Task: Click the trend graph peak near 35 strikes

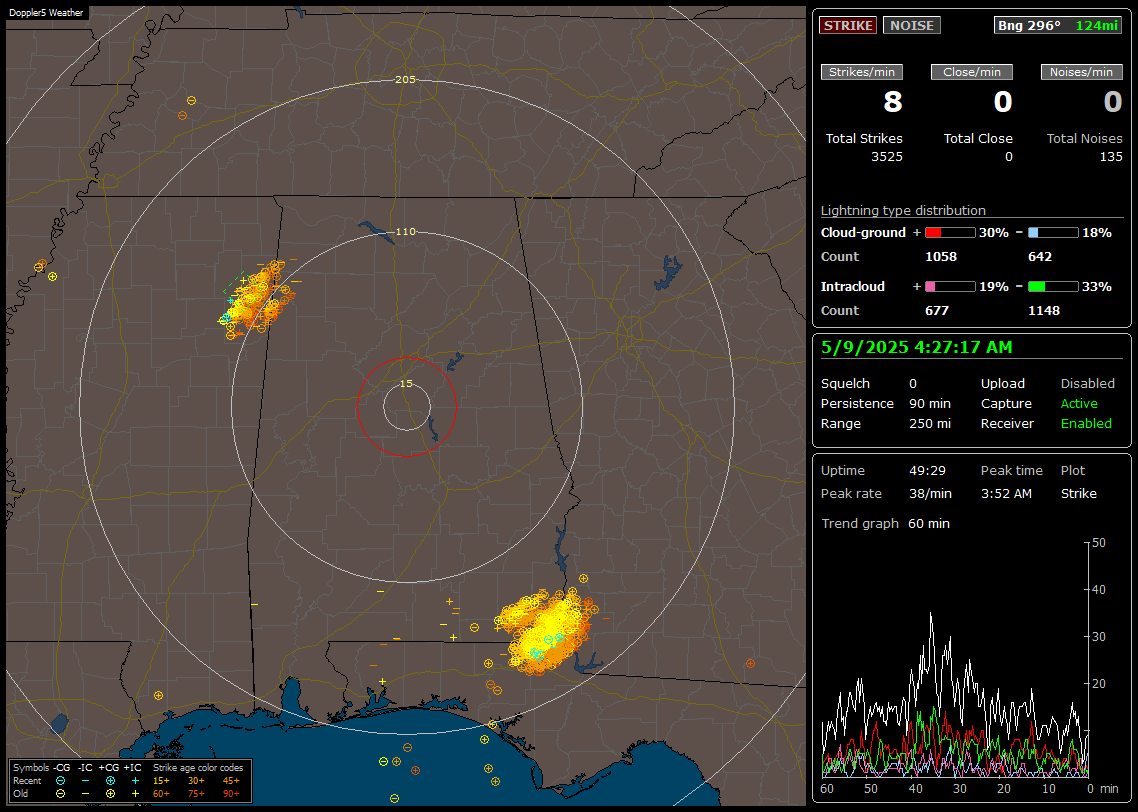Action: (931, 615)
